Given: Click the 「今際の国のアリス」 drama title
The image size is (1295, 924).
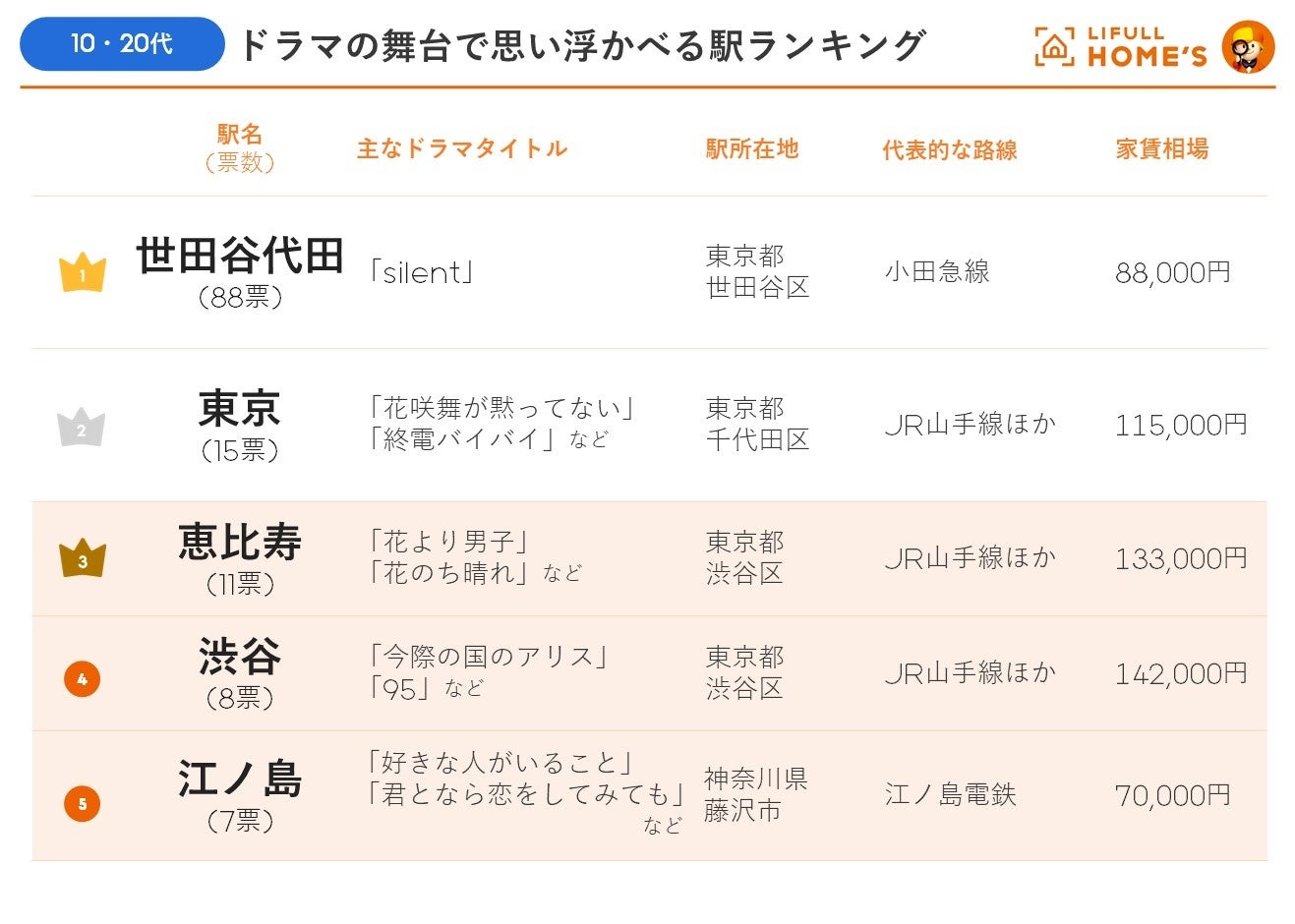Looking at the screenshot, I should pyautogui.click(x=489, y=657).
